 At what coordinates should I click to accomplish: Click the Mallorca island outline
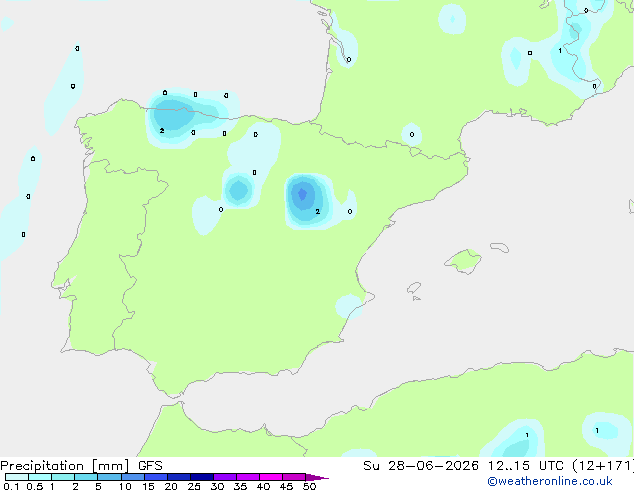click(x=463, y=261)
